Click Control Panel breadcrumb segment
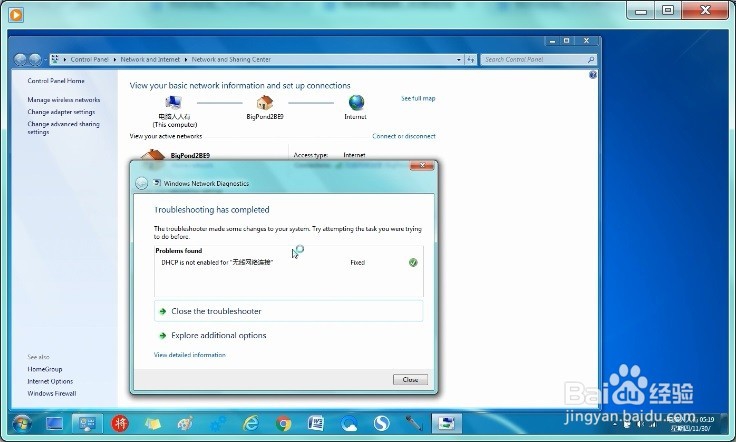 [x=89, y=60]
